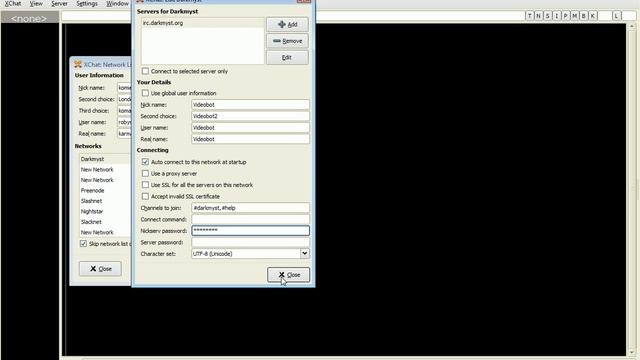The image size is (640, 360).
Task: Close the Network List window
Action: (x=100, y=269)
